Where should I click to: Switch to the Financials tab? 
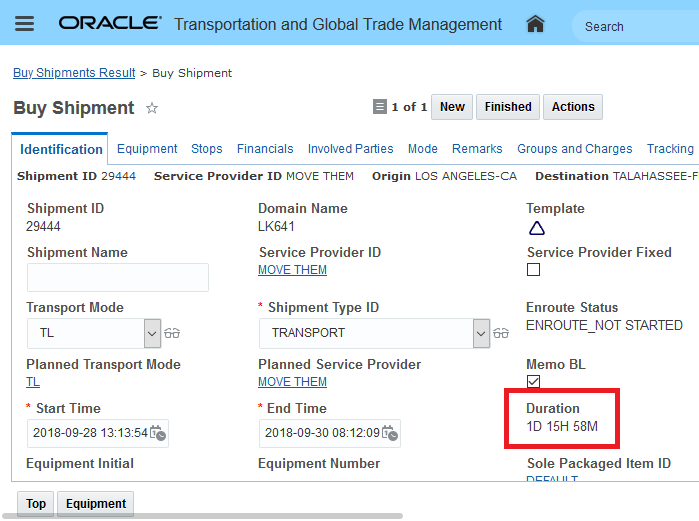tap(265, 149)
